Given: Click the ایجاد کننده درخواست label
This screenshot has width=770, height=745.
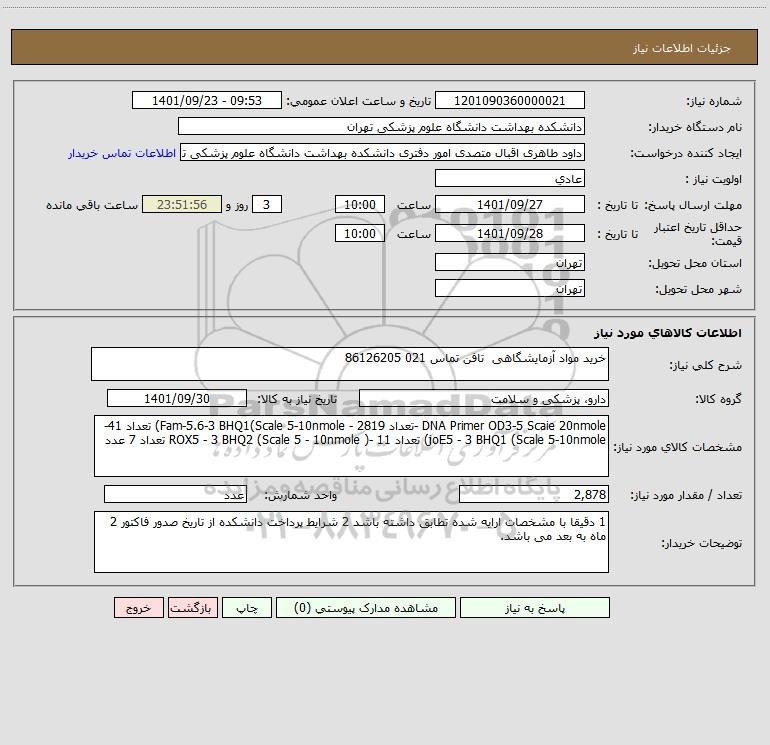Looking at the screenshot, I should point(686,153).
